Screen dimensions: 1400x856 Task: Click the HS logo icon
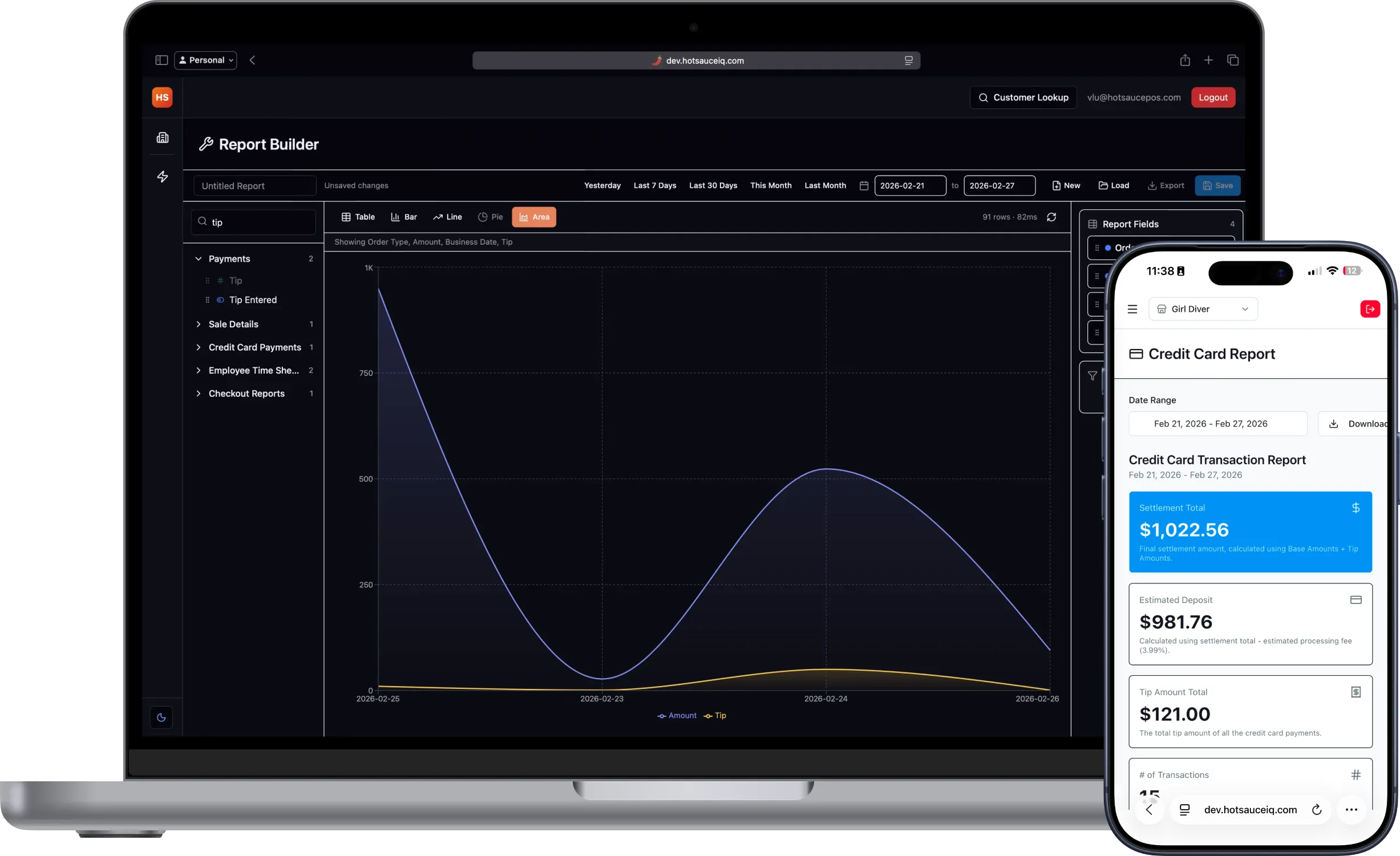tap(162, 98)
